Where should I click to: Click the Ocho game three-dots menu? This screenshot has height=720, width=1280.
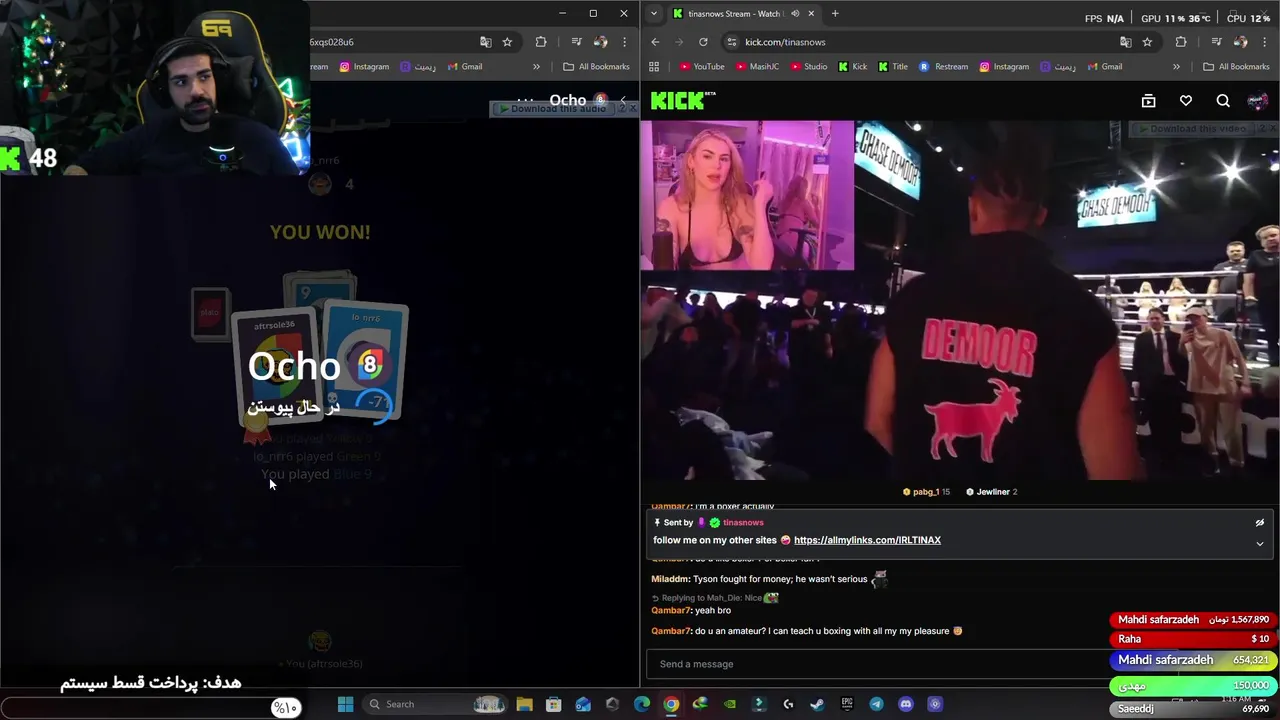click(524, 100)
